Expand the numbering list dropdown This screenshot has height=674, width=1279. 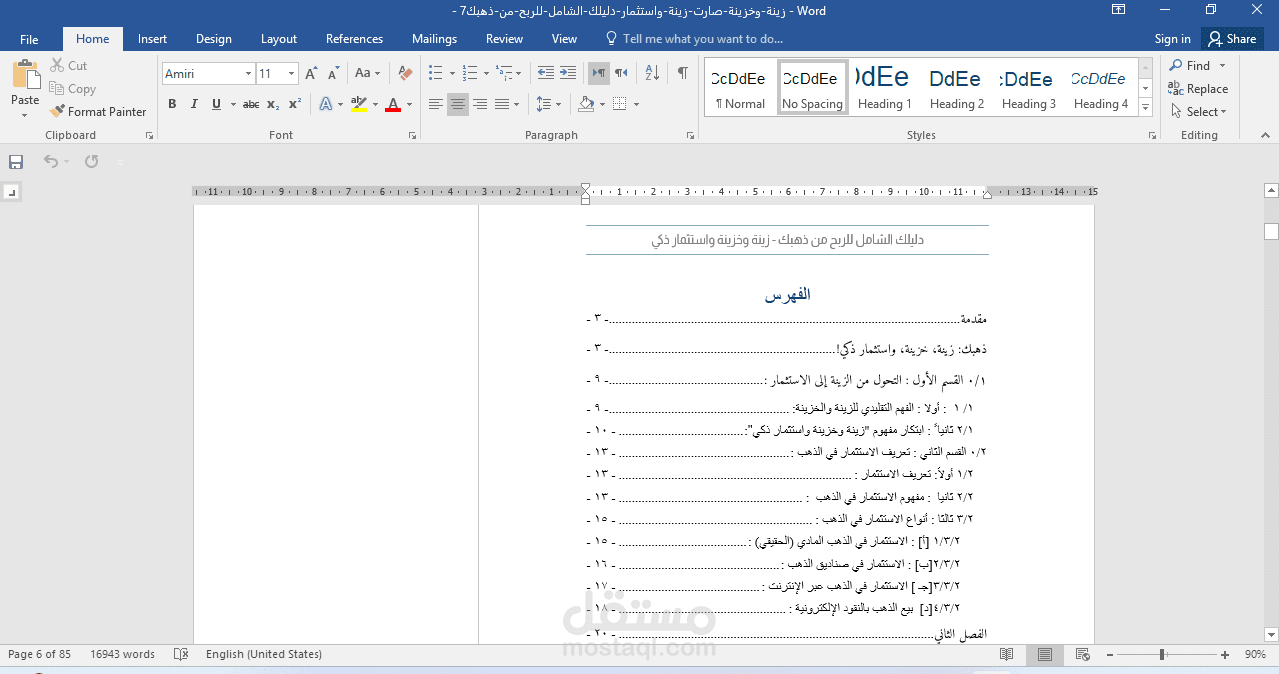[487, 73]
